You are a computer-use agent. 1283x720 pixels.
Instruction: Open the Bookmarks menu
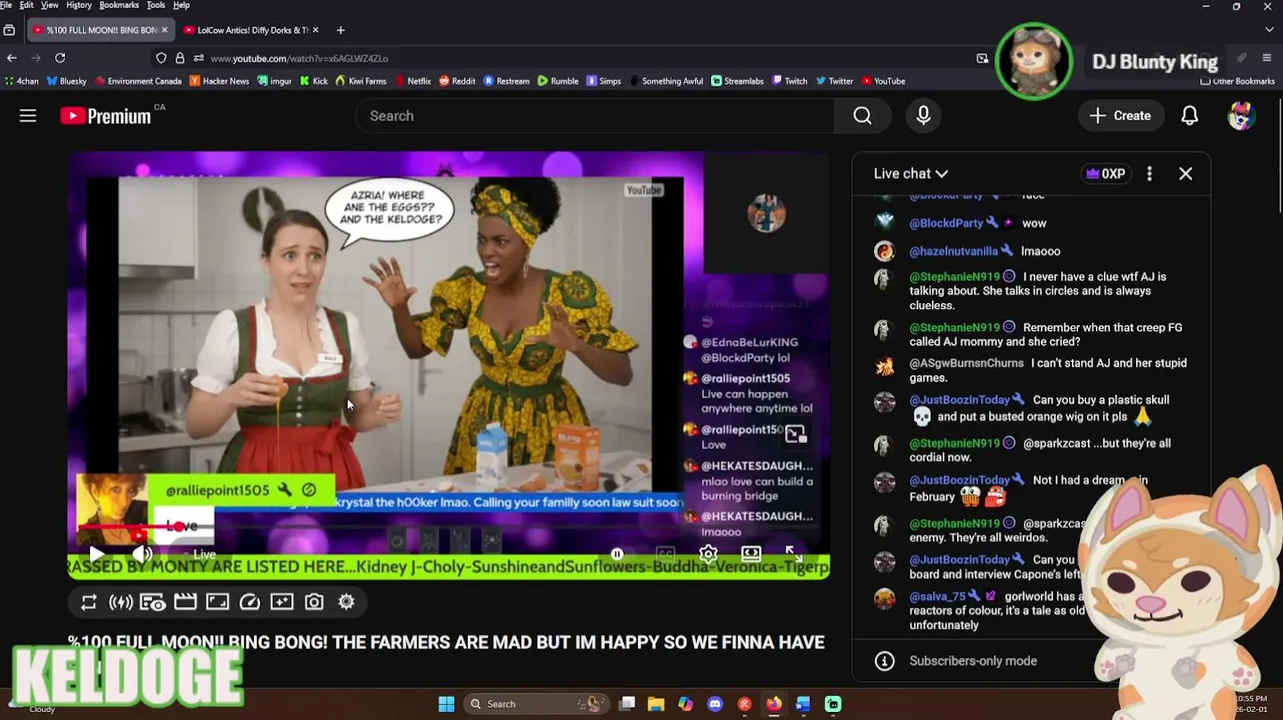tap(119, 5)
